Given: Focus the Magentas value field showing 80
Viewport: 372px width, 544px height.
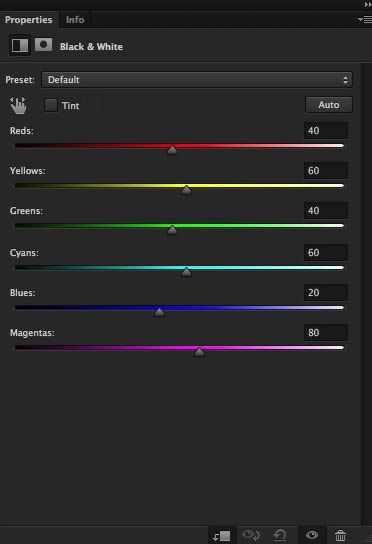Looking at the screenshot, I should pos(326,332).
